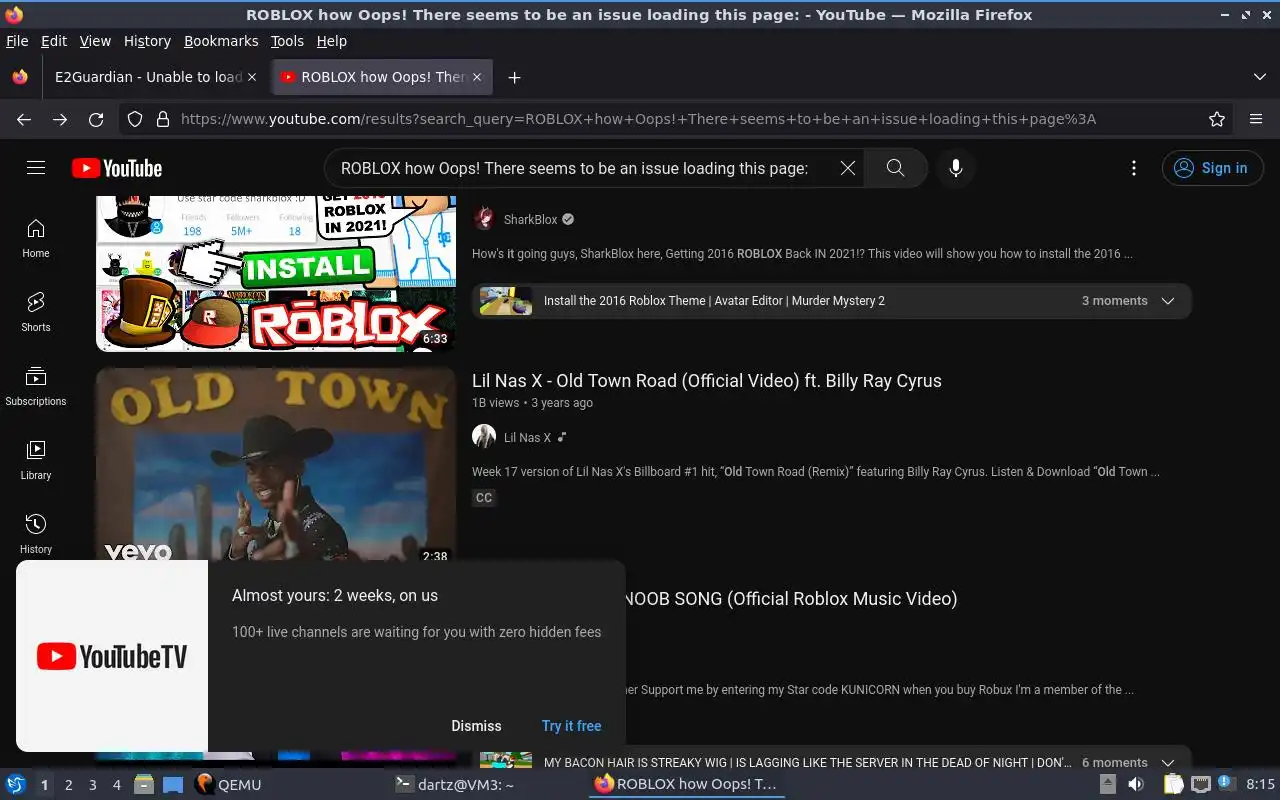Click the magnifier search button
1280x800 pixels.
click(x=896, y=168)
